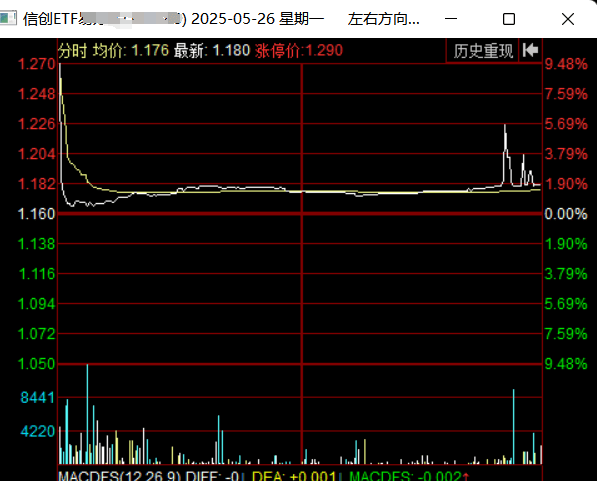Click the DEA +0.001 value
This screenshot has width=597, height=481.
[x=295, y=476]
